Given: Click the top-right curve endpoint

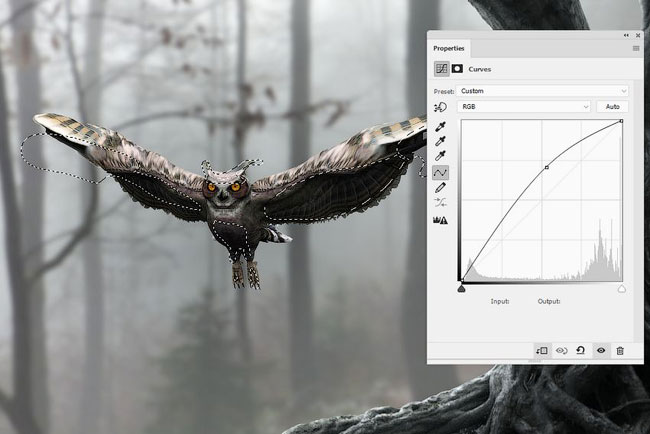Looking at the screenshot, I should (621, 121).
